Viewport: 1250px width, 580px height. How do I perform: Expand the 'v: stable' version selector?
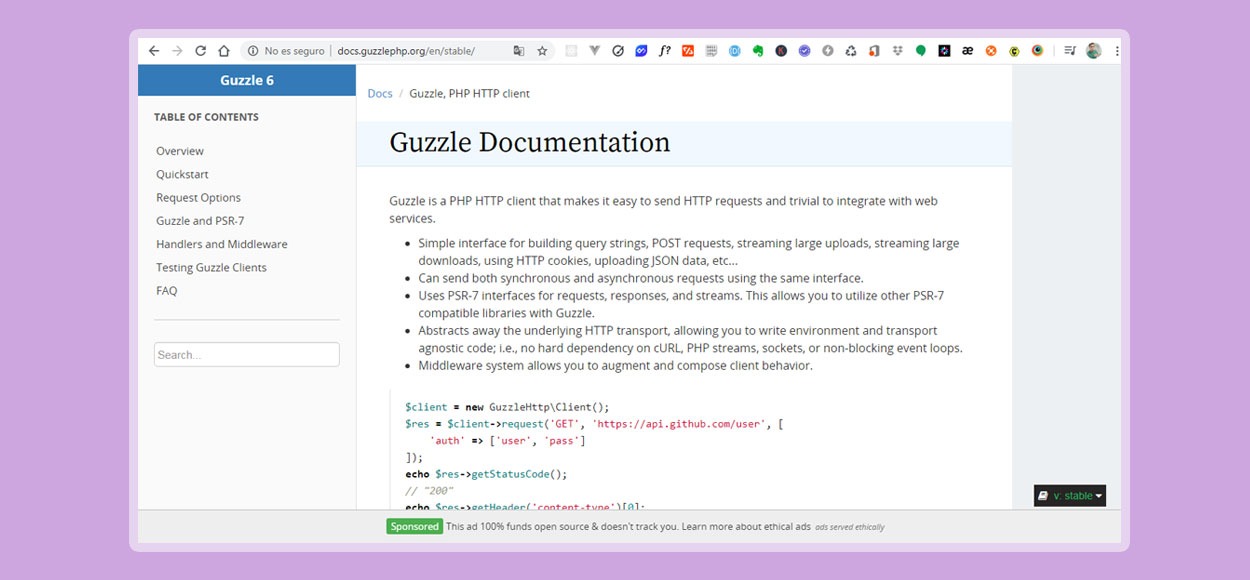(1070, 496)
